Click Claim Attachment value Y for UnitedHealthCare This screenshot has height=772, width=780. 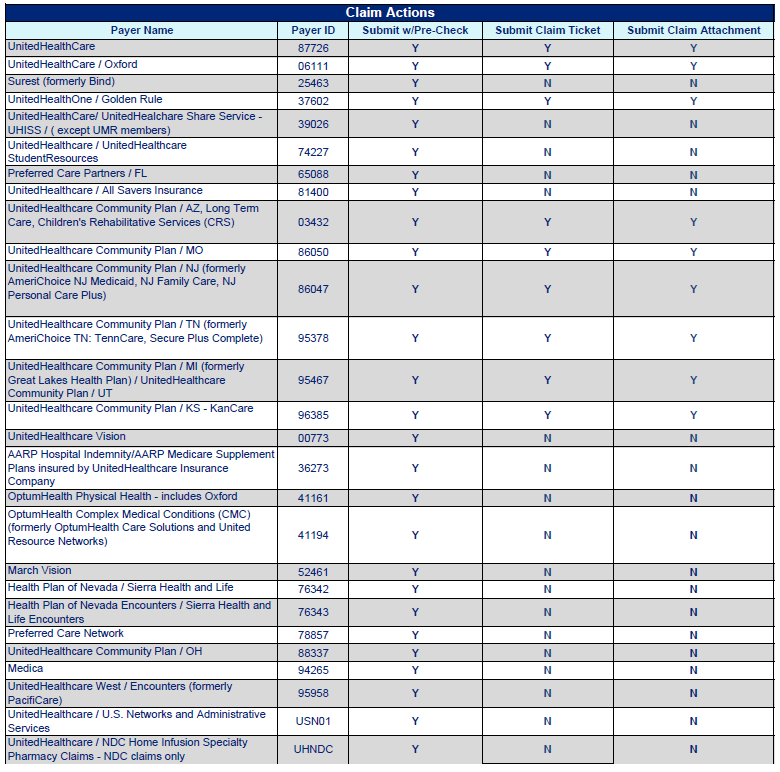[693, 48]
